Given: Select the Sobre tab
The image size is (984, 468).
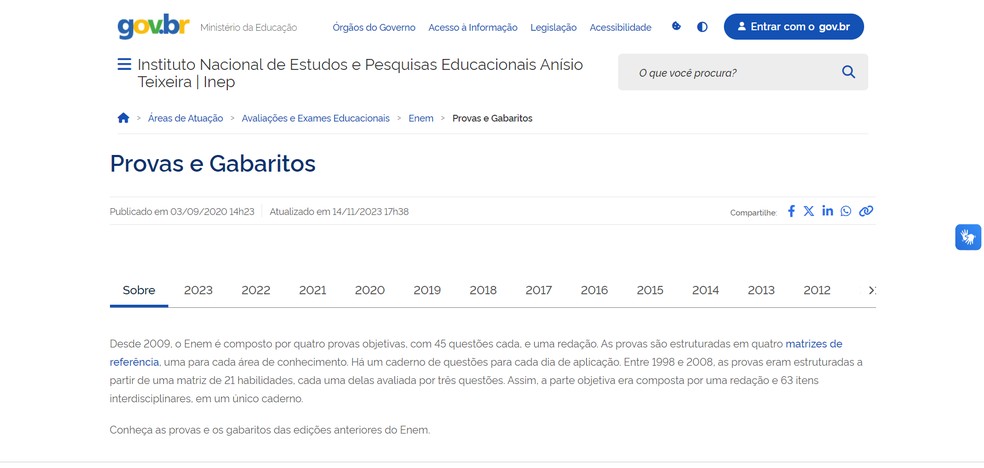Looking at the screenshot, I should pyautogui.click(x=139, y=290).
